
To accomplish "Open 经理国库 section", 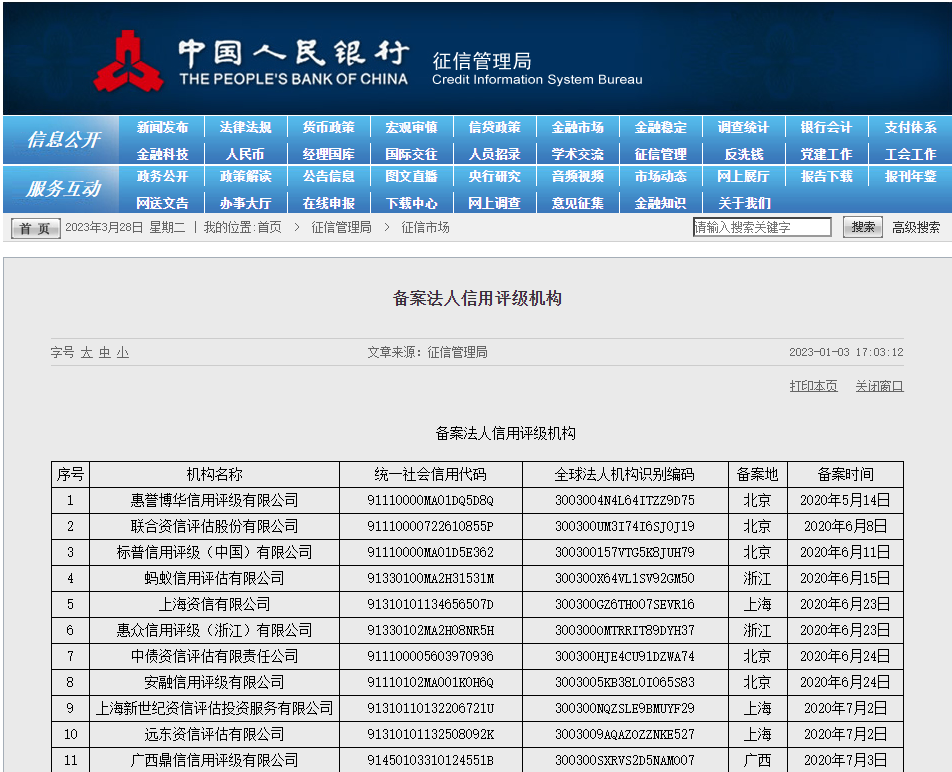I will (x=328, y=154).
